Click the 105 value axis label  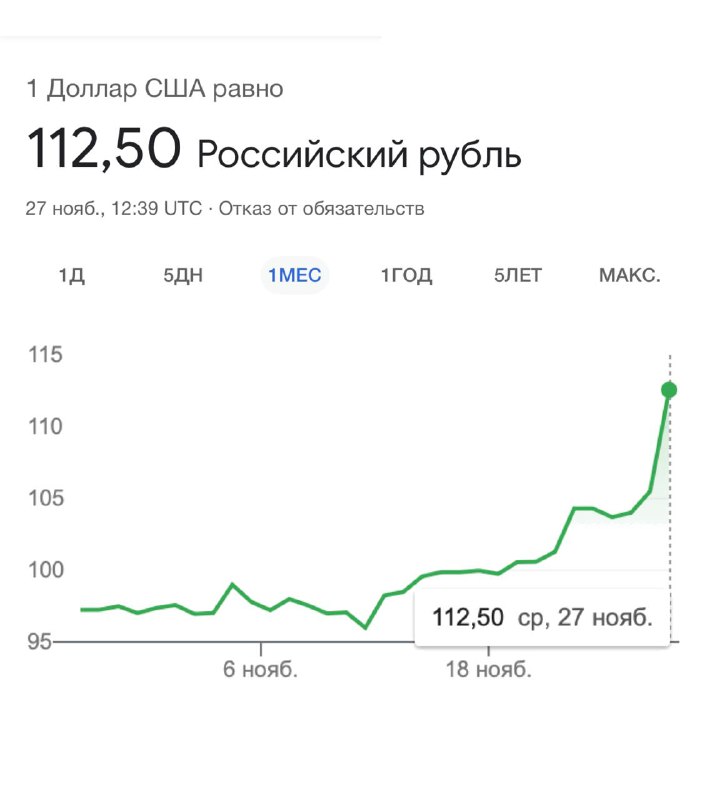tap(45, 498)
